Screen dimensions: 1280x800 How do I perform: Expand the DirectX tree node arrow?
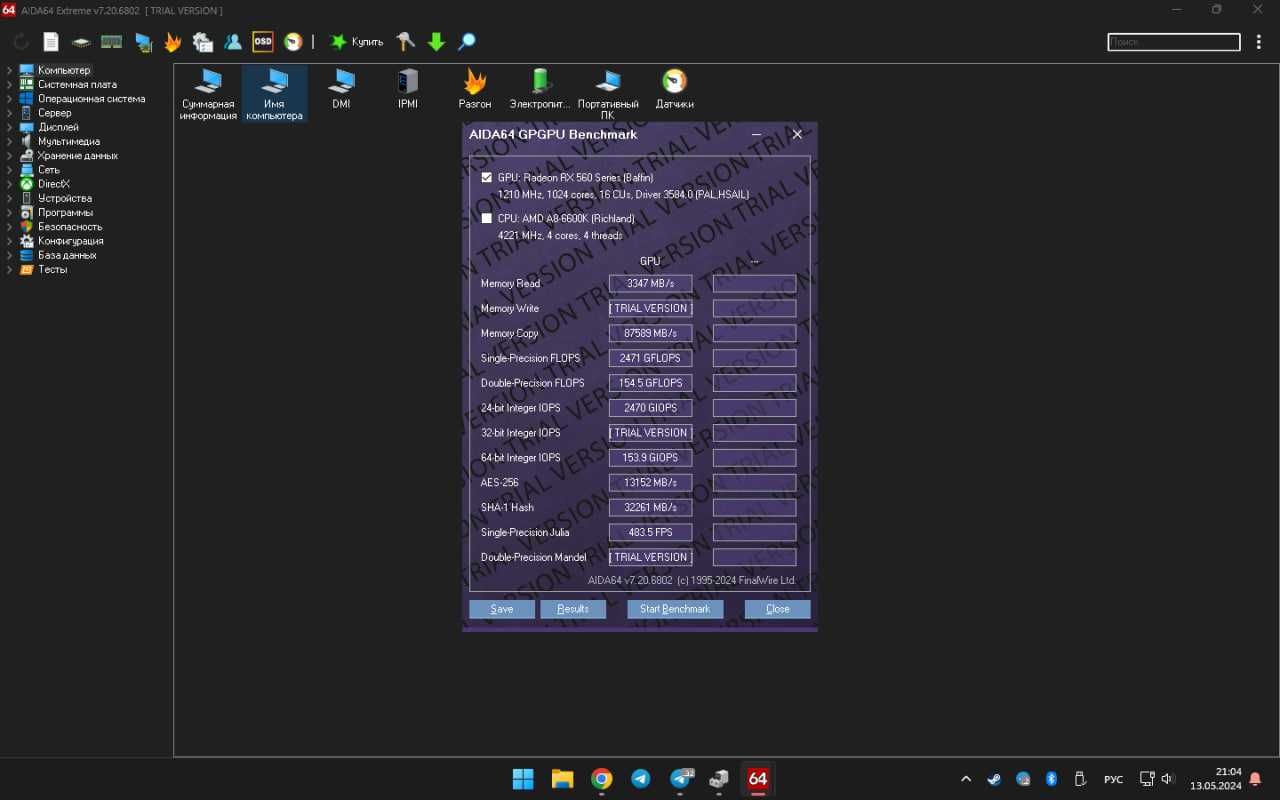(x=9, y=184)
